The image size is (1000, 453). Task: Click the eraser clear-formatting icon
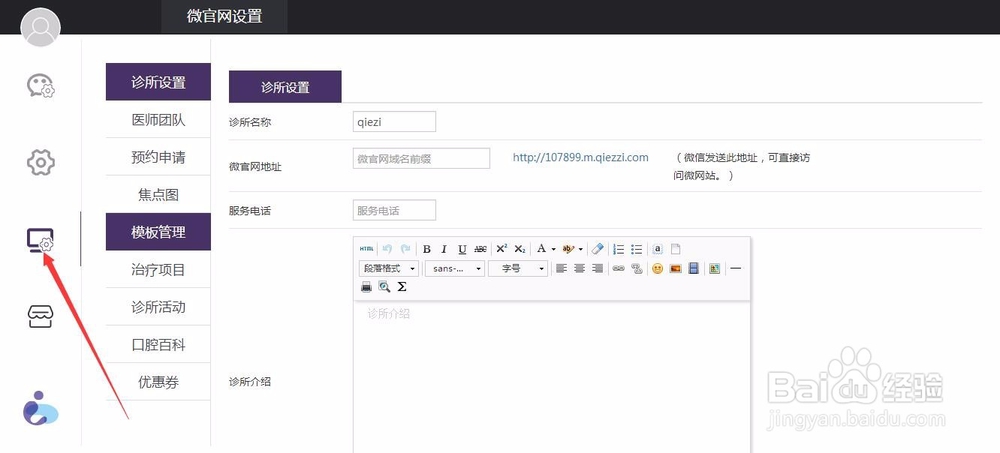click(598, 249)
